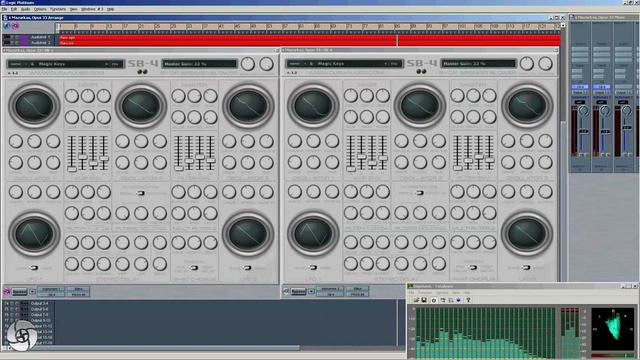The width and height of the screenshot is (640, 360).
Task: Click the Master Gain display in left SB-4
Action: [x=200, y=64]
